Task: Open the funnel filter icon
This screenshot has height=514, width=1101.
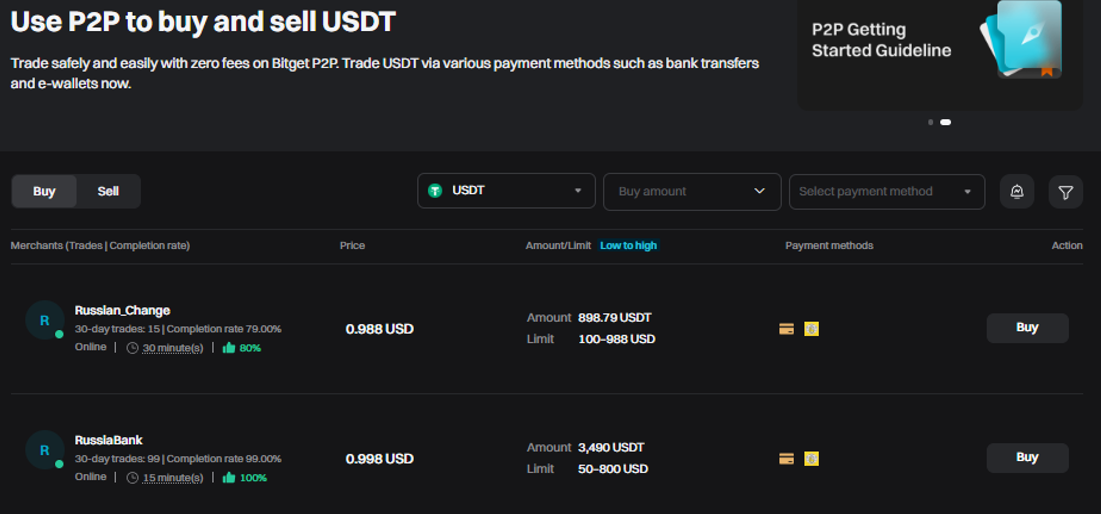Action: coord(1066,192)
